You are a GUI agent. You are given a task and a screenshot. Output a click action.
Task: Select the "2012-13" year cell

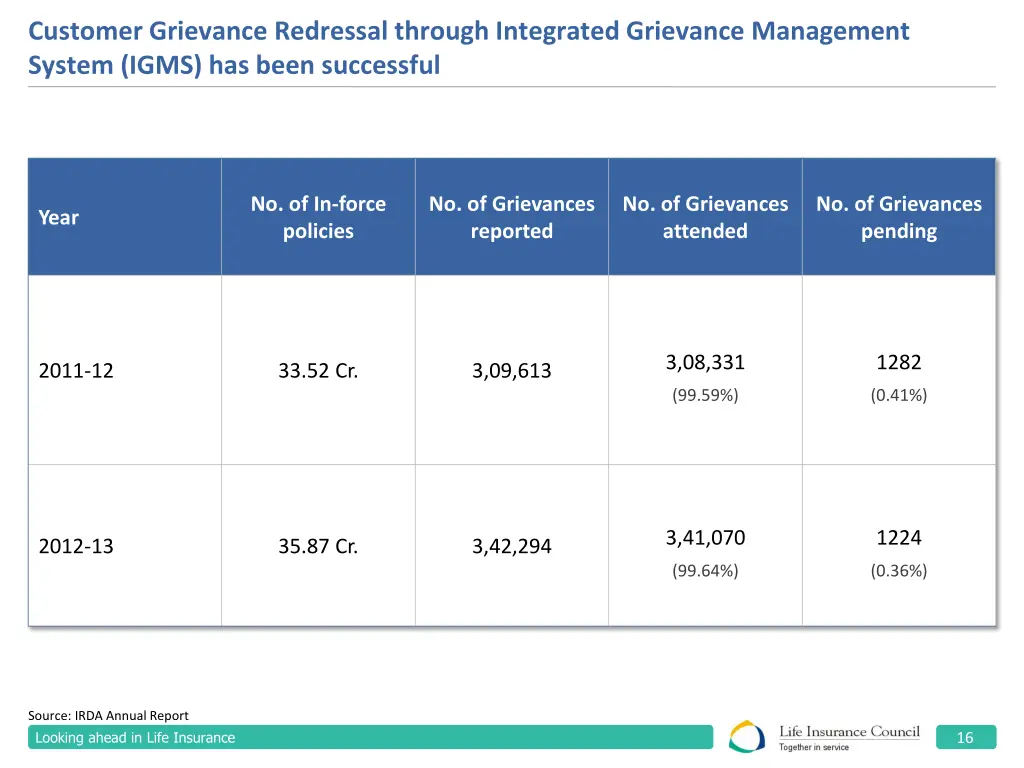[76, 546]
